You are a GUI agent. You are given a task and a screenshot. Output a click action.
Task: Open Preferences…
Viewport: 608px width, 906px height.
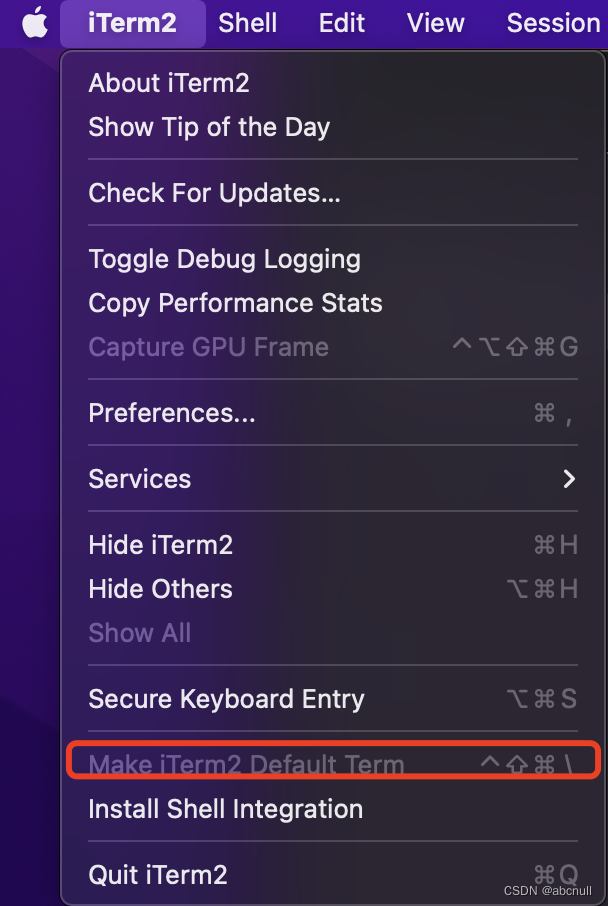[333, 413]
